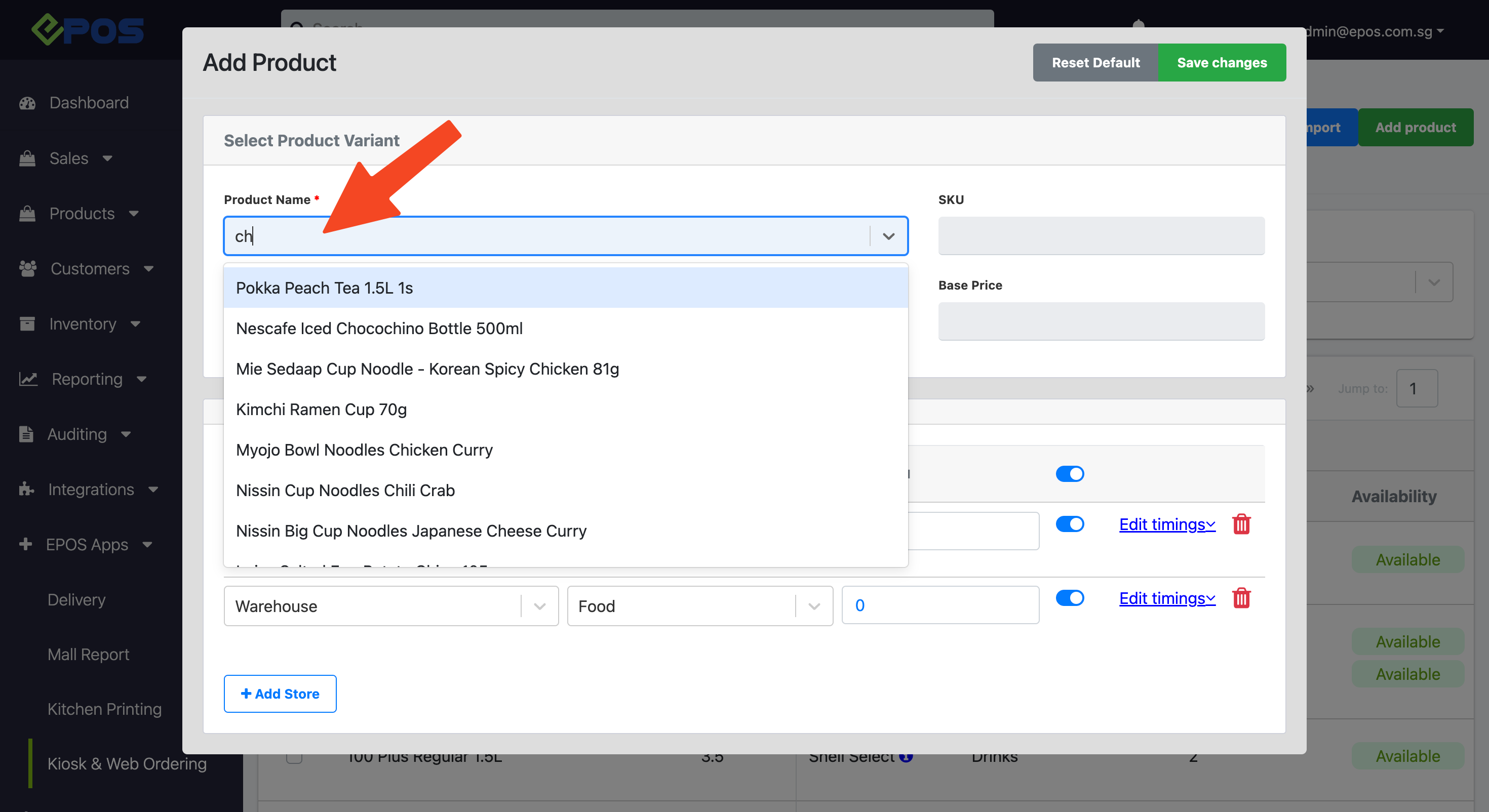Image resolution: width=1489 pixels, height=812 pixels.
Task: Expand the Inventory menu
Action: point(136,323)
